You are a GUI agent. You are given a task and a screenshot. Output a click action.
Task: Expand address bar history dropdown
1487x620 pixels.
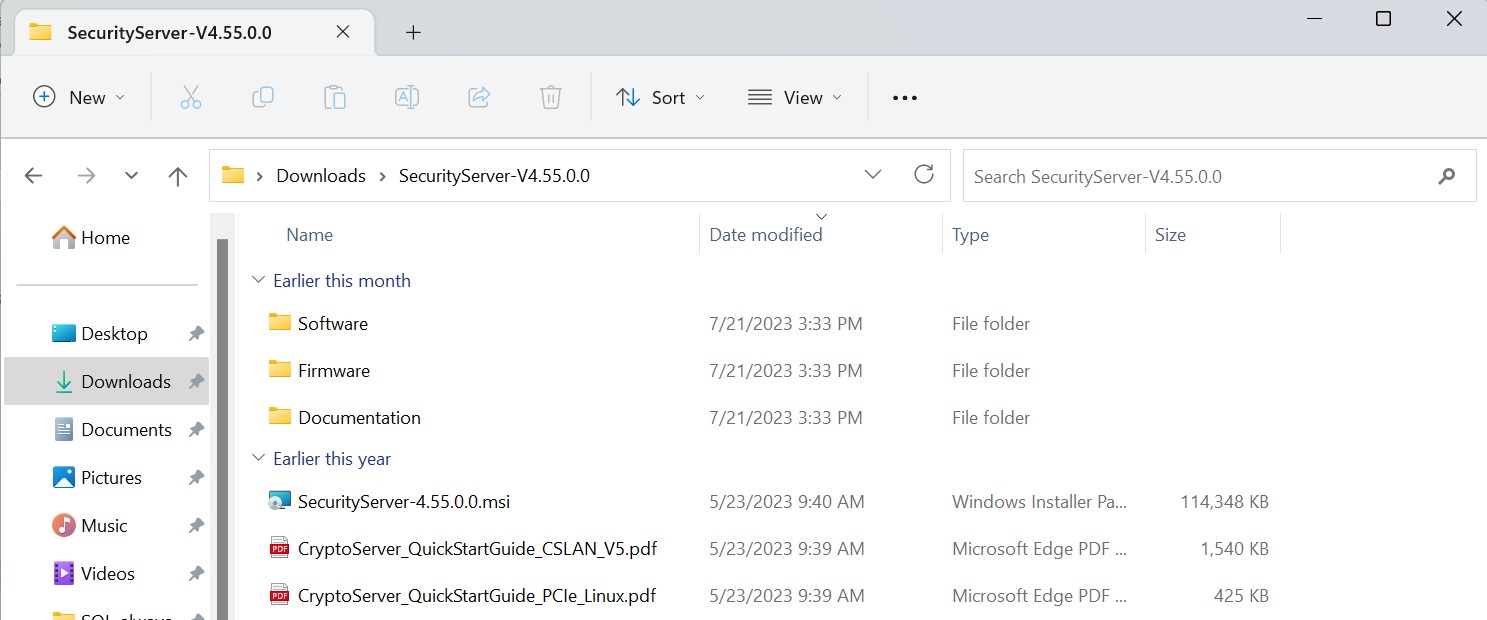[x=873, y=175]
